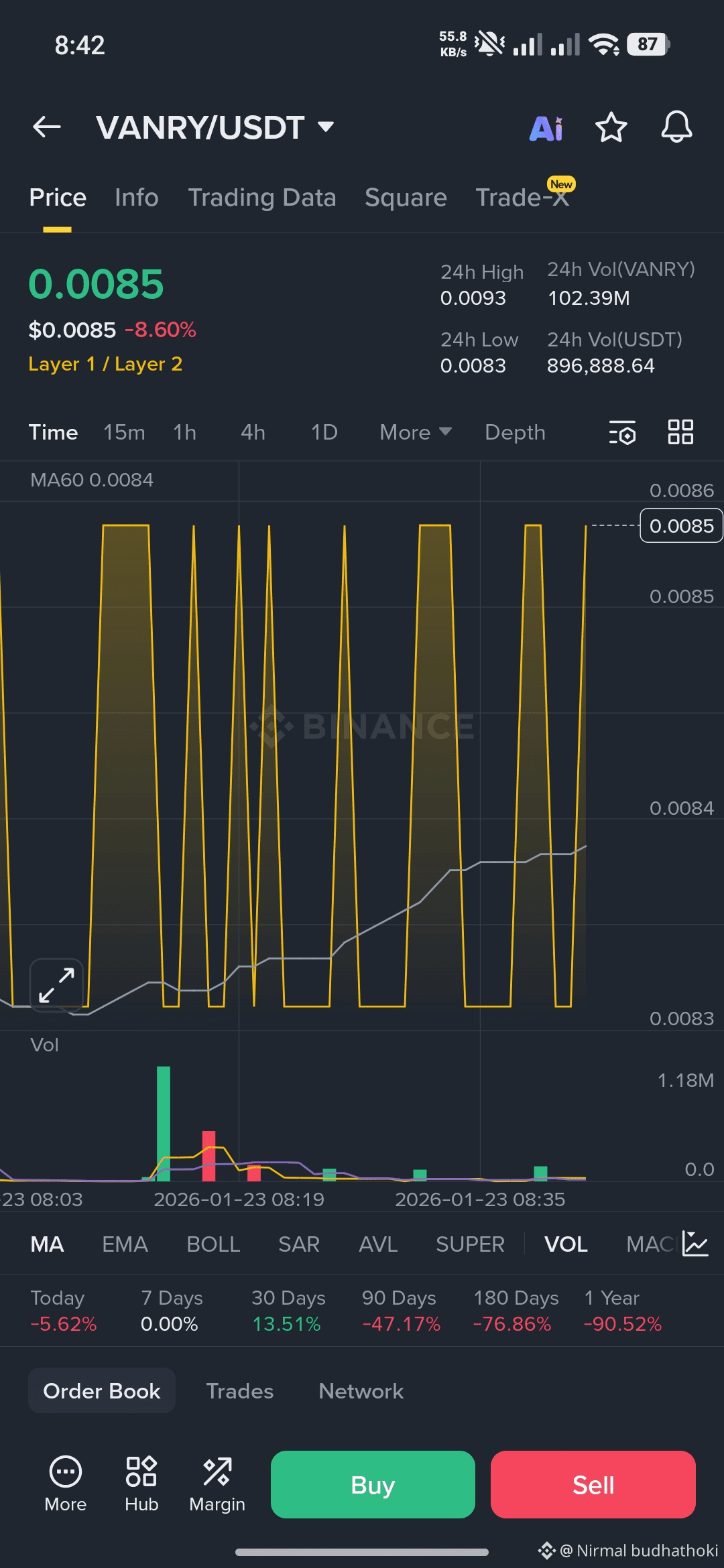Tap the MA60 0.0084 label
Image resolution: width=724 pixels, height=1568 pixels.
coord(92,480)
